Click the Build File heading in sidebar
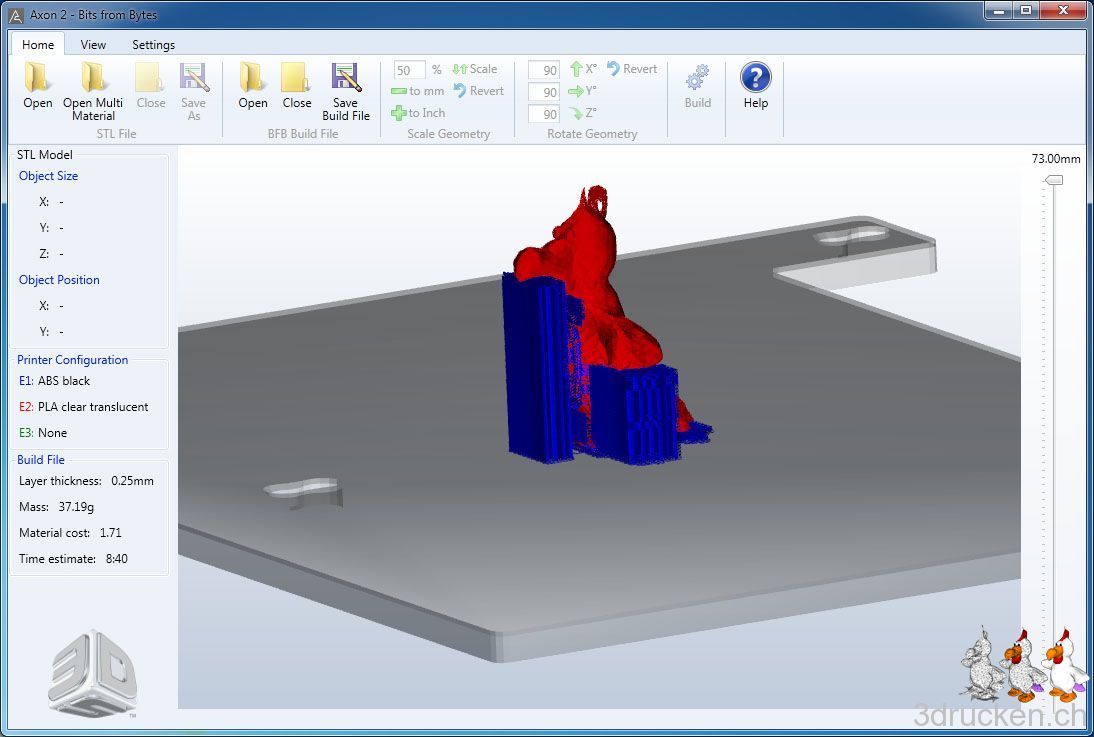This screenshot has height=737, width=1094. (x=40, y=460)
